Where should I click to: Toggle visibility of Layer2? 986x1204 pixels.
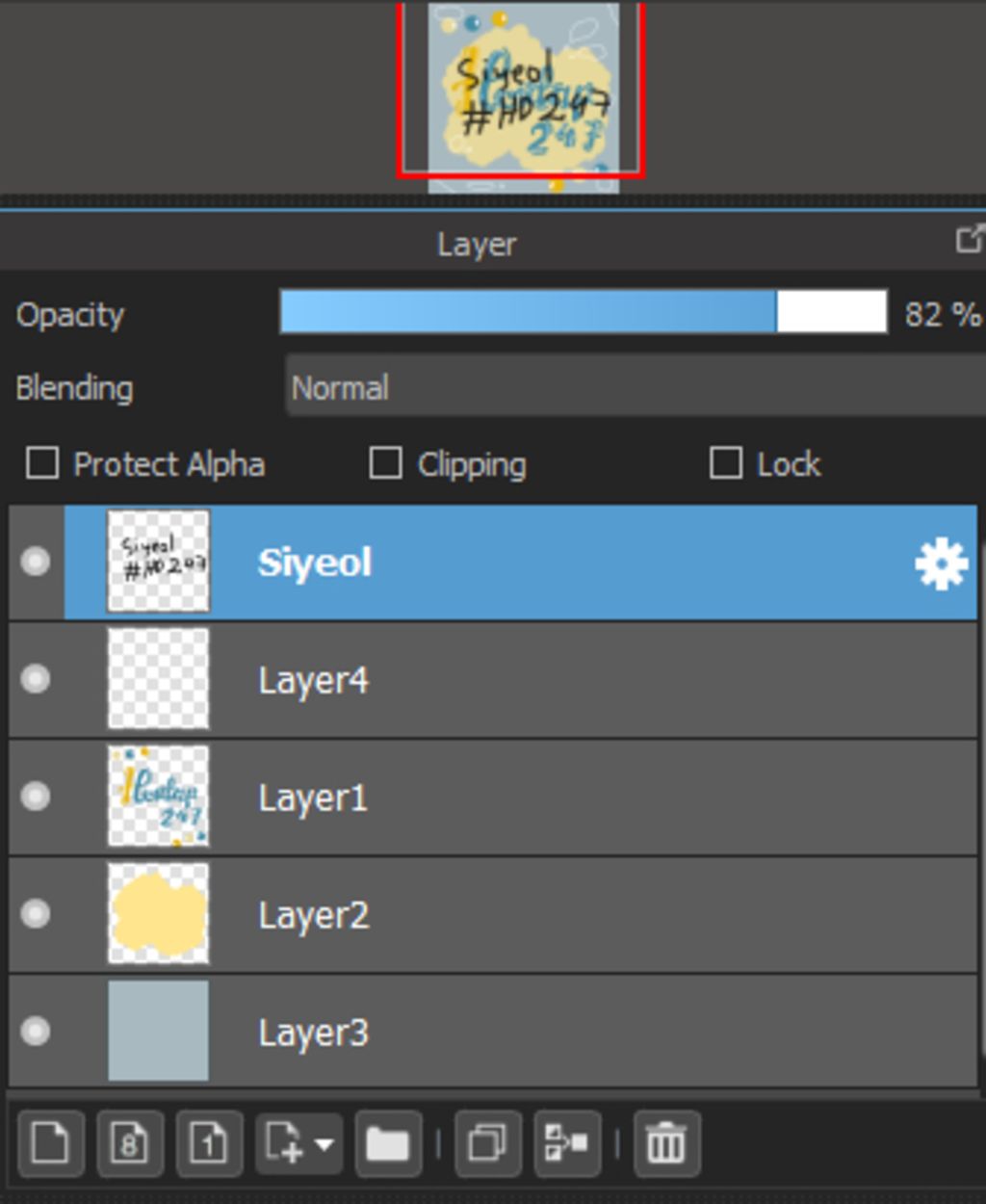point(36,914)
